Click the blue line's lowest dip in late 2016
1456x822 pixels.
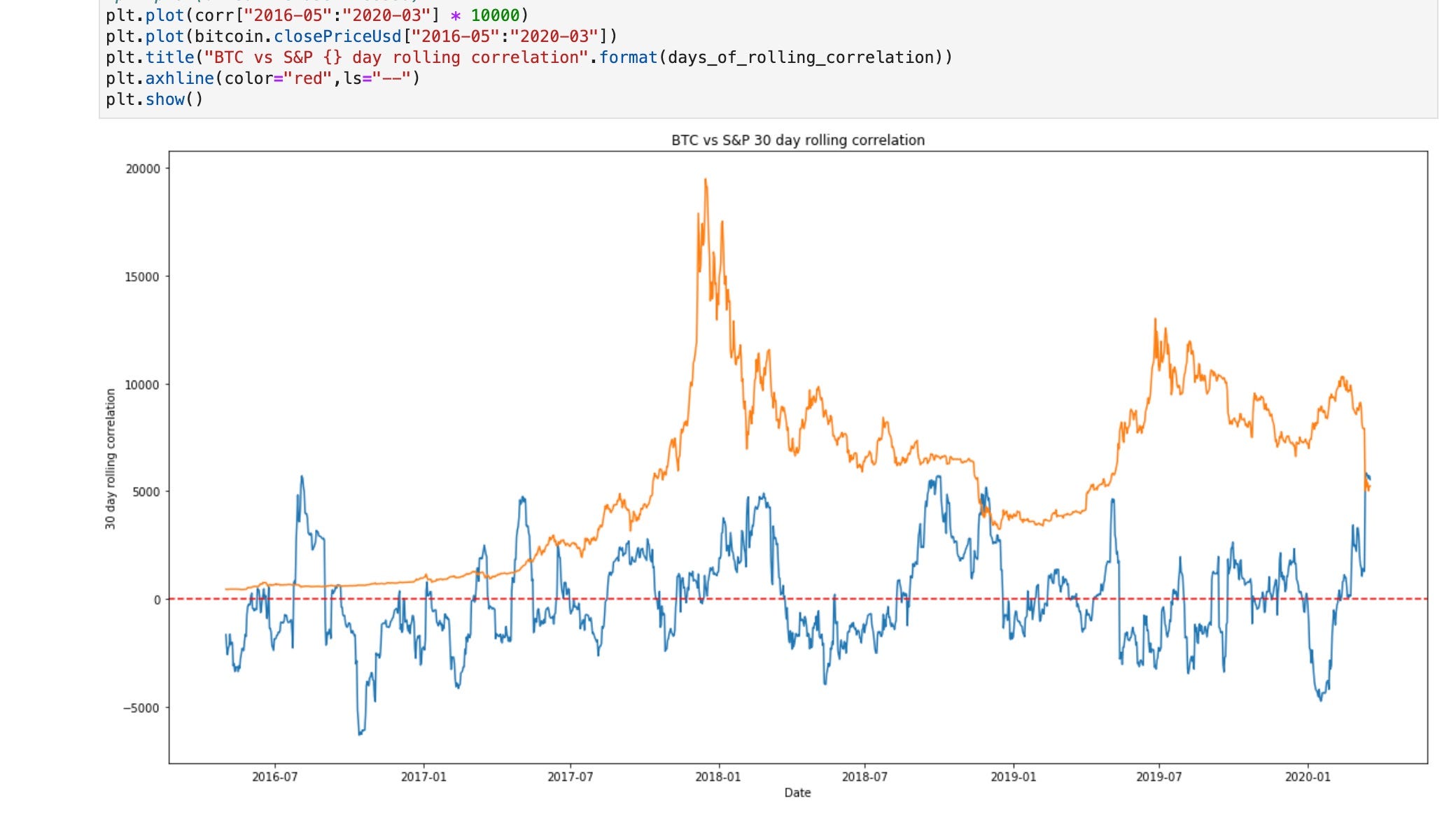click(360, 733)
